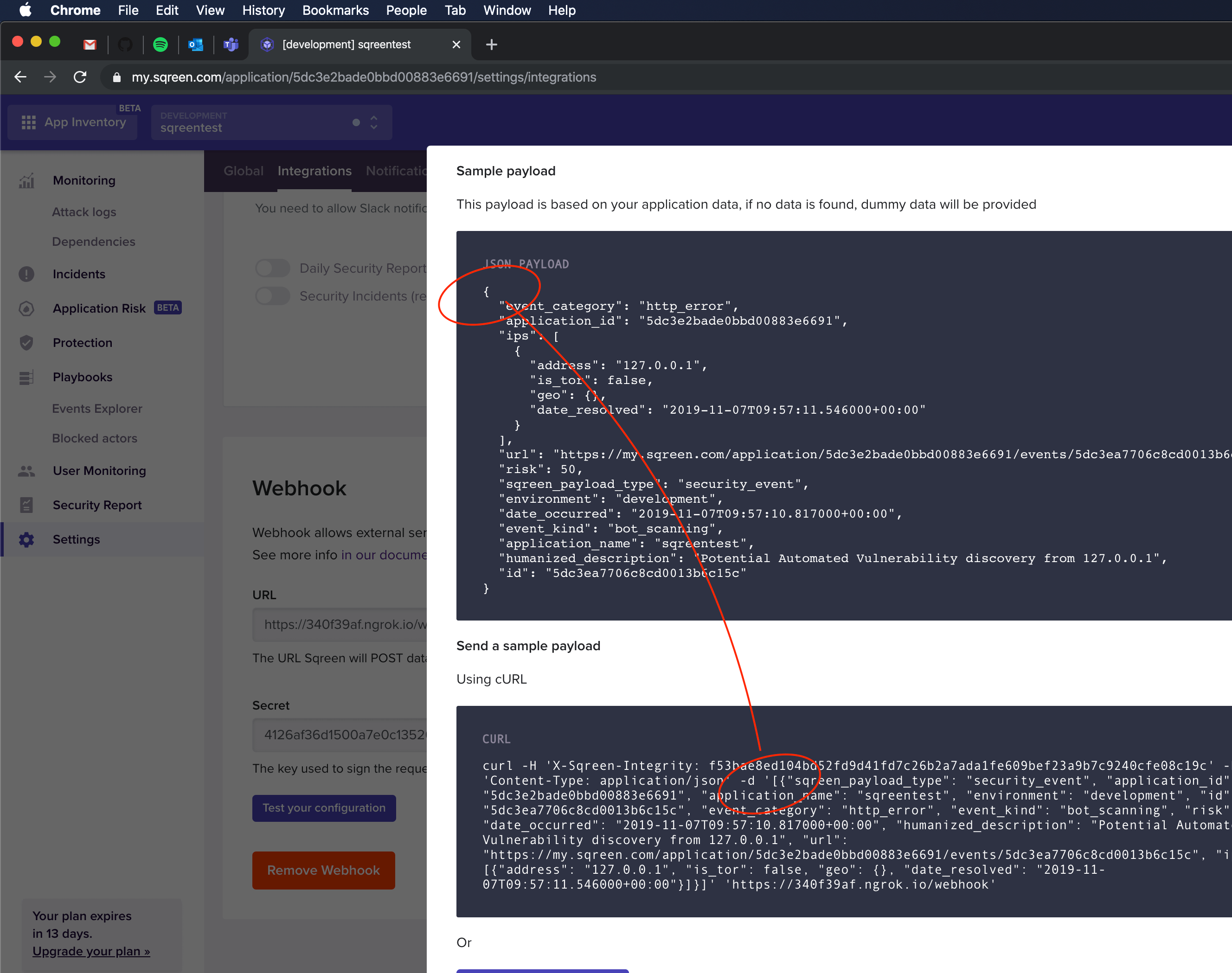Click the webhook URL input field
Viewport: 1232px width, 973px height.
342,624
